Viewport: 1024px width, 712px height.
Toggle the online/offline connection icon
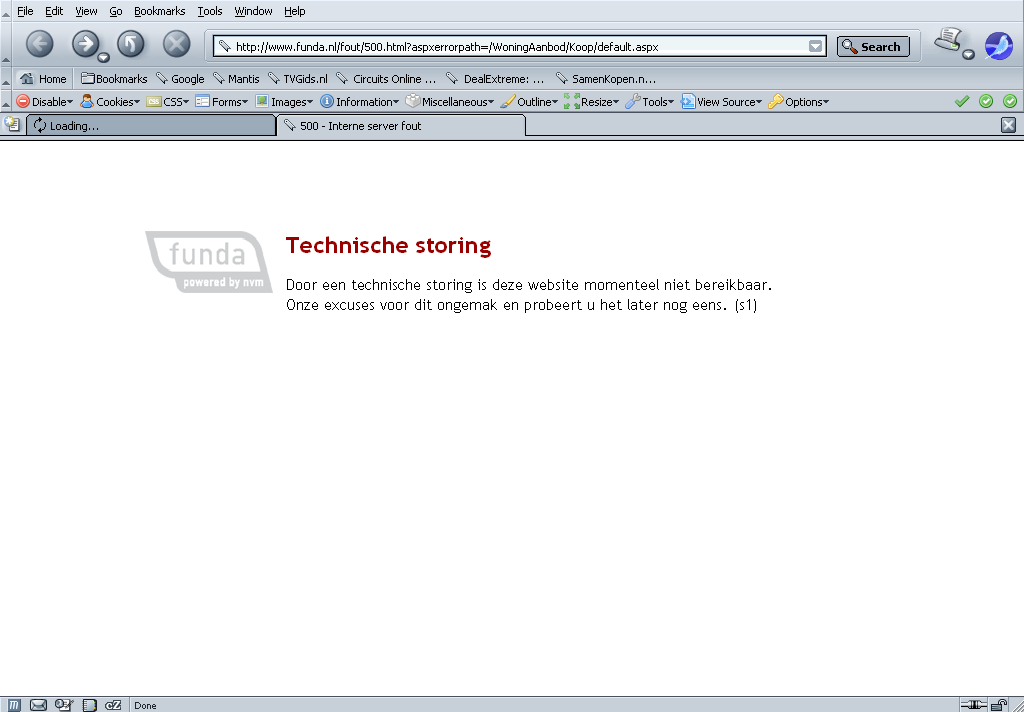(x=973, y=705)
